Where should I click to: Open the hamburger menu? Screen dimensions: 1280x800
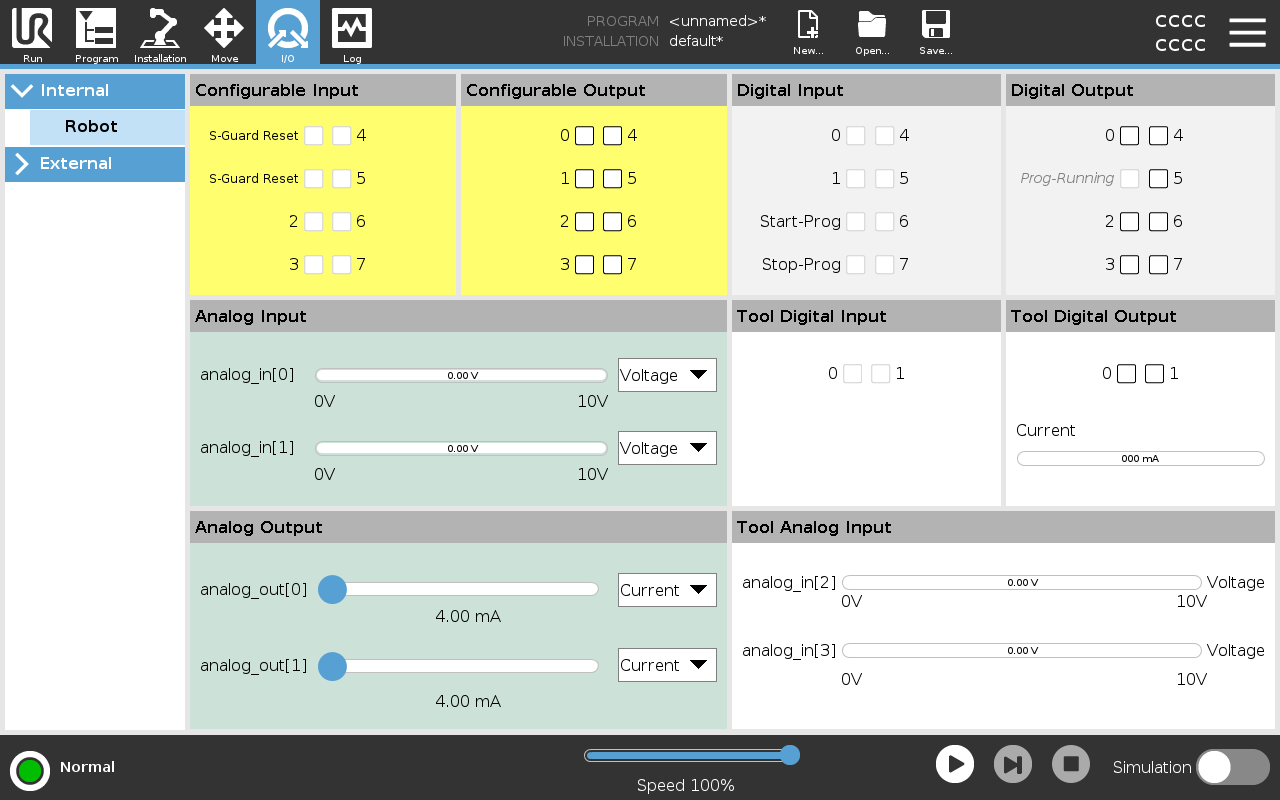pyautogui.click(x=1247, y=33)
